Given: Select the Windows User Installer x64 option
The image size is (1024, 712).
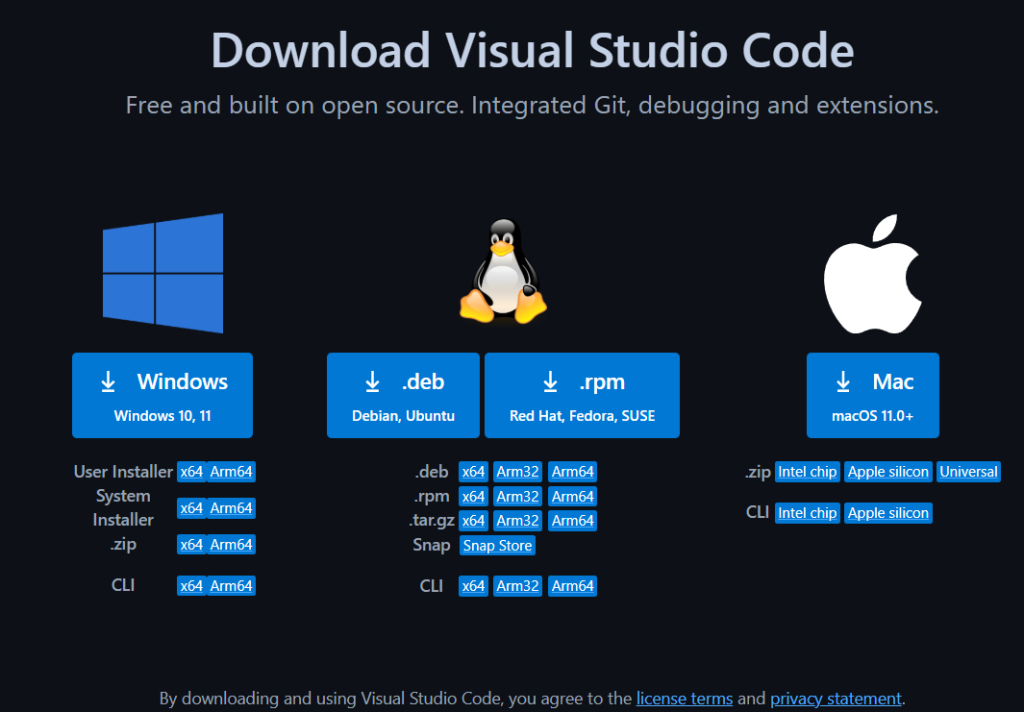Looking at the screenshot, I should (191, 472).
